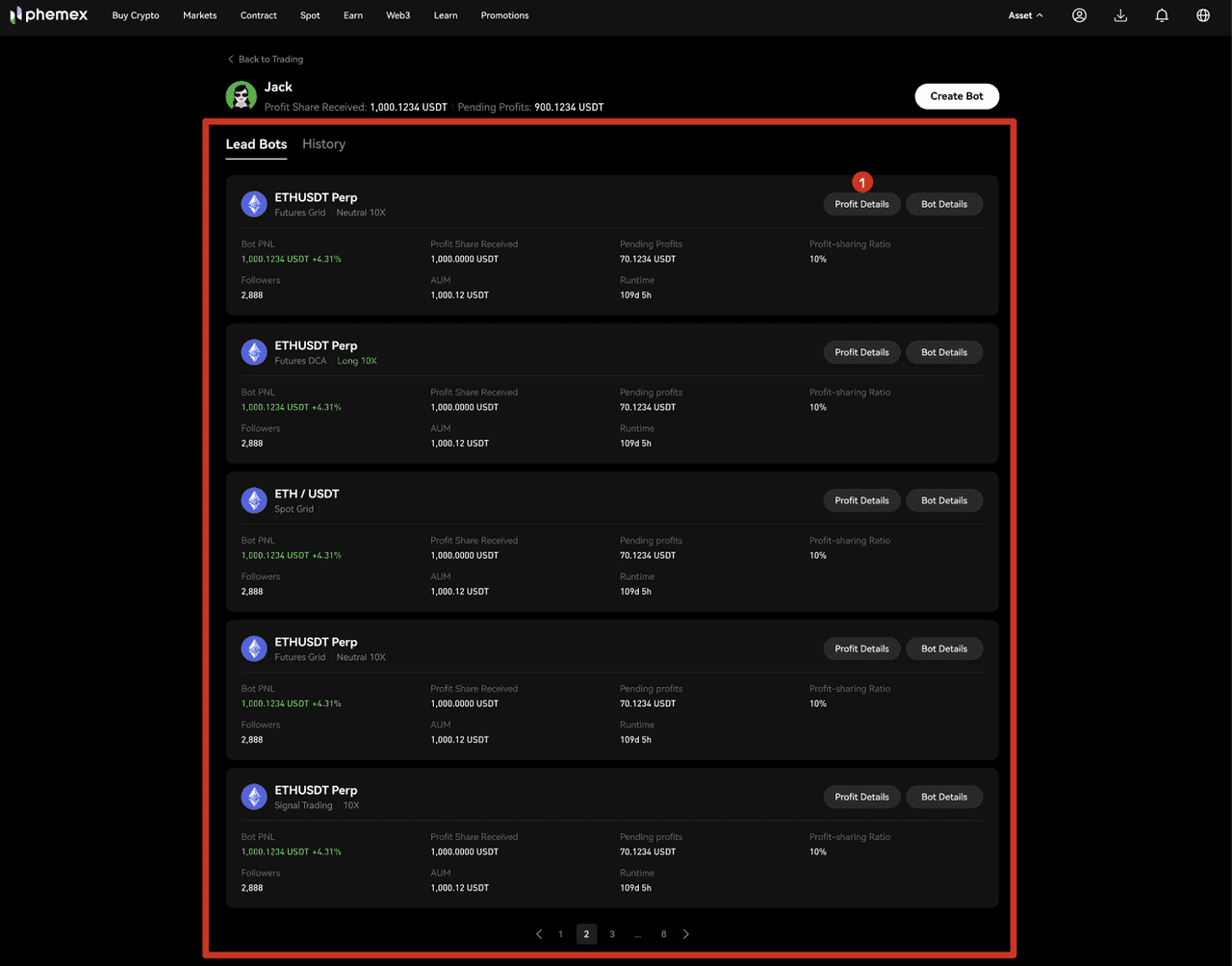Screen dimensions: 1232x966
Task: Select the Lead Bots tab
Action: (256, 144)
